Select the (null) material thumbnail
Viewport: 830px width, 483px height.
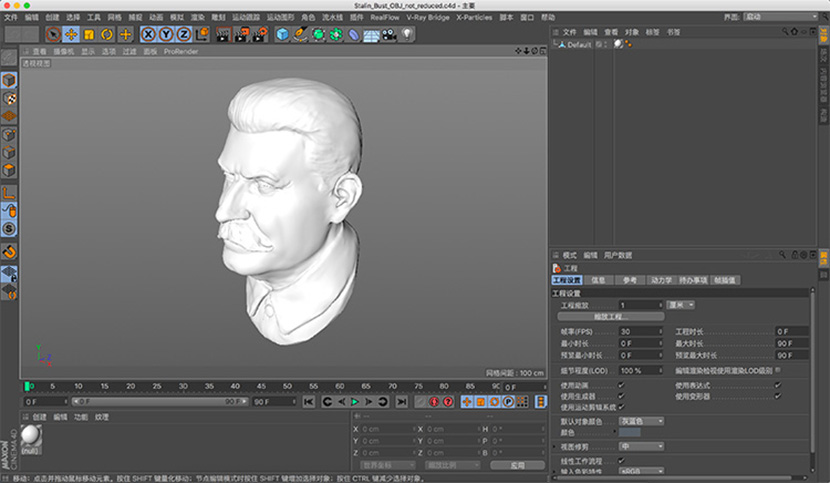click(30, 439)
